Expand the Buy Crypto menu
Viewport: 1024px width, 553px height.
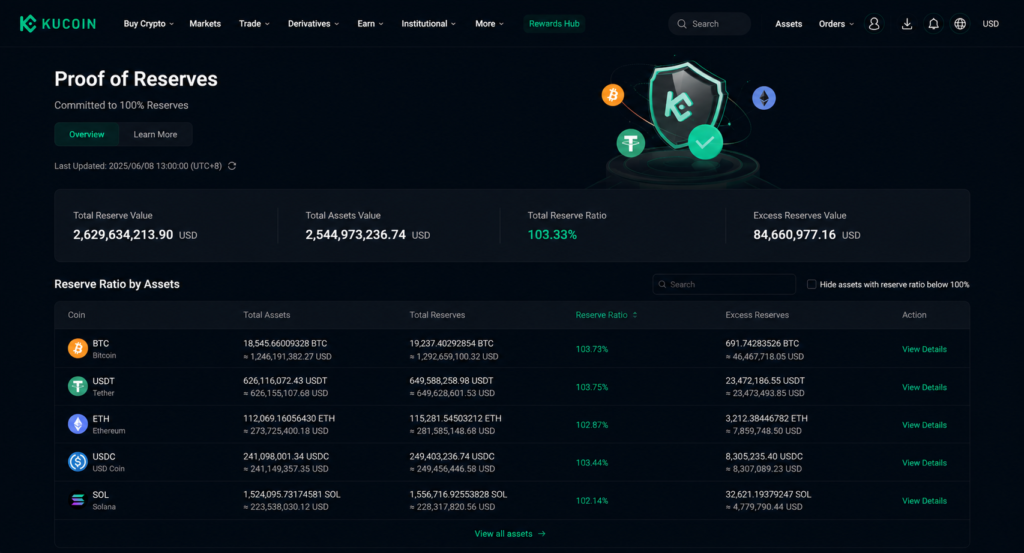[x=148, y=24]
